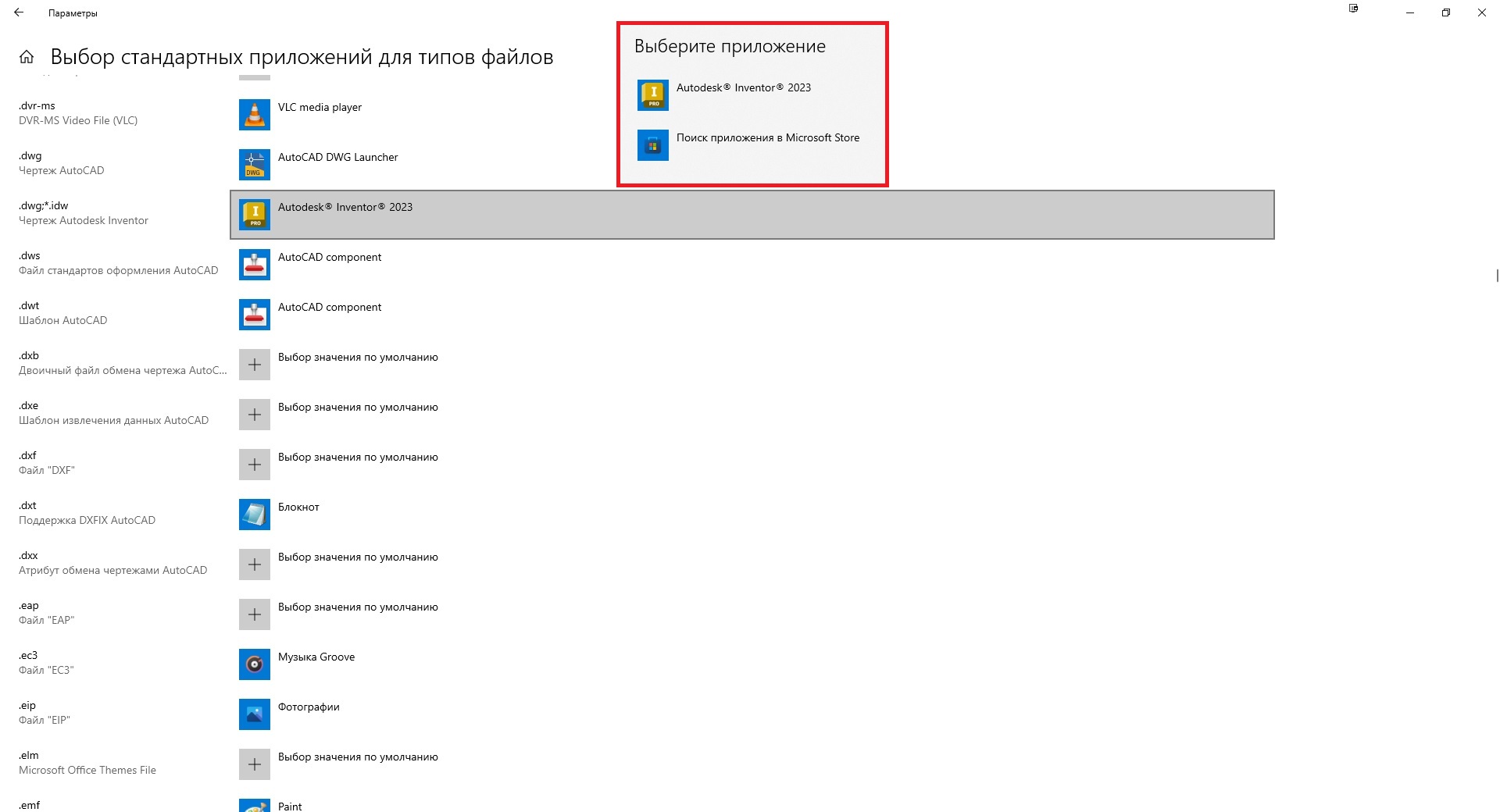Click VLC media player cone icon
The image size is (1500, 812).
(x=255, y=115)
